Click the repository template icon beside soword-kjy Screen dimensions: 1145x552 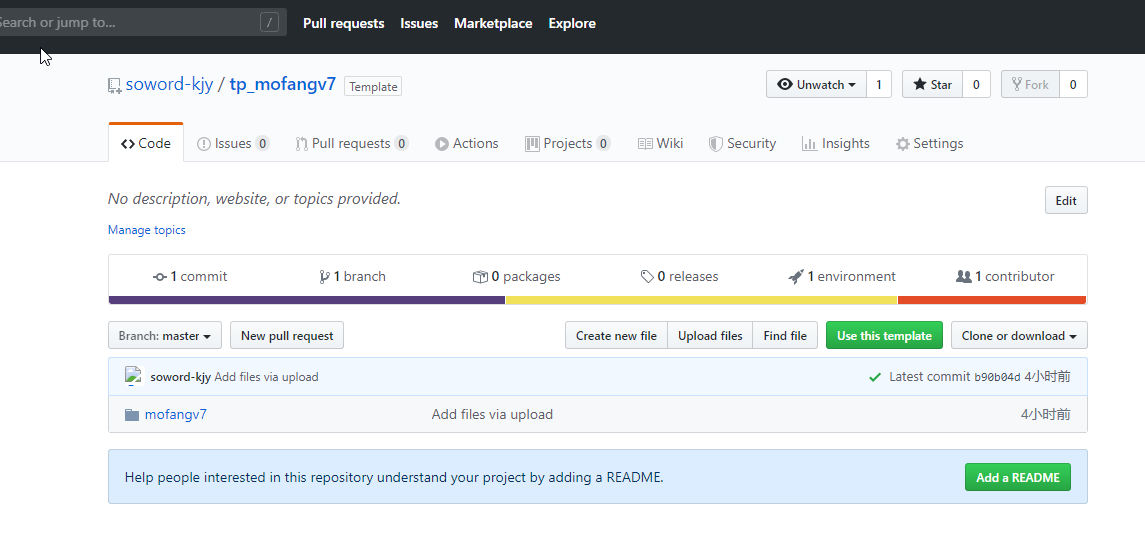point(114,86)
